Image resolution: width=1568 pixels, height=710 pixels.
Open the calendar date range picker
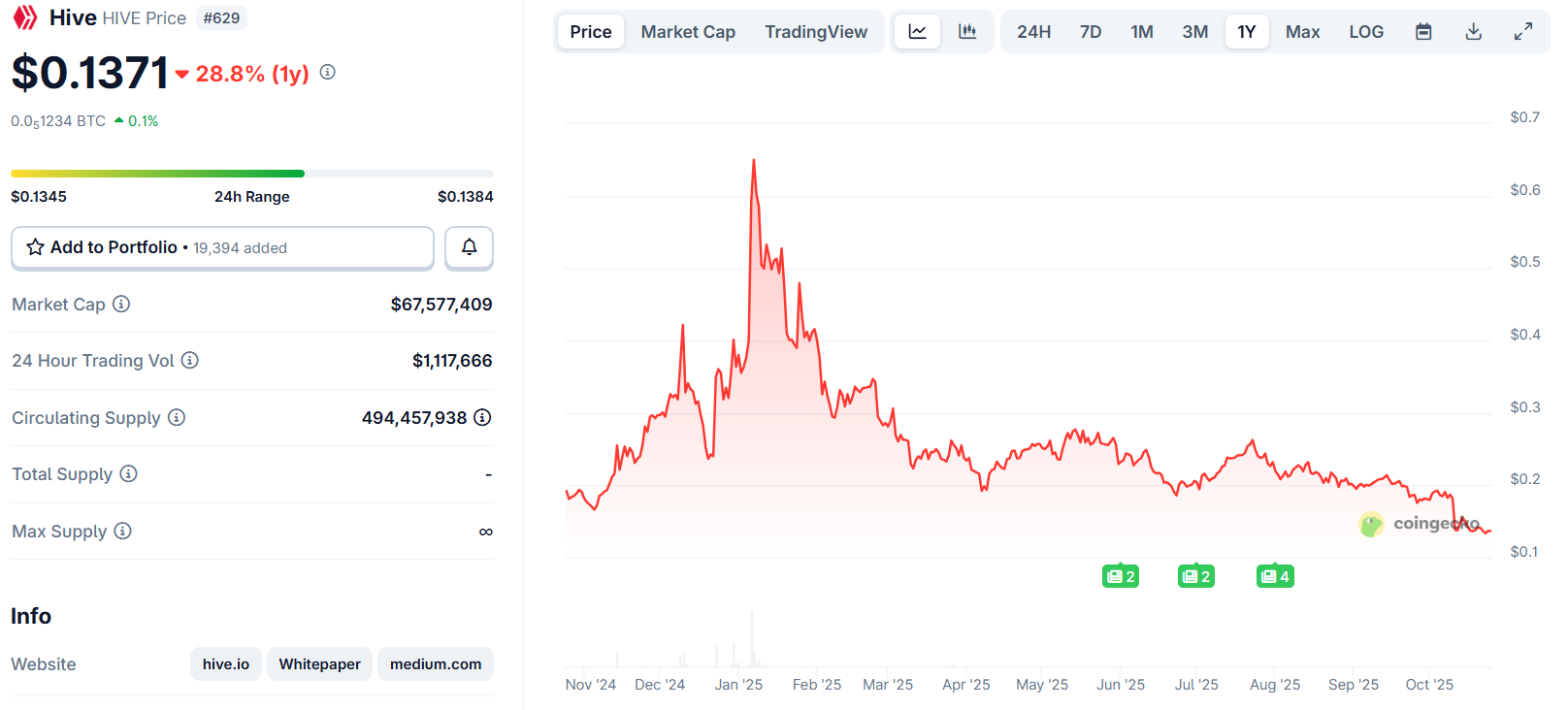click(x=1423, y=32)
